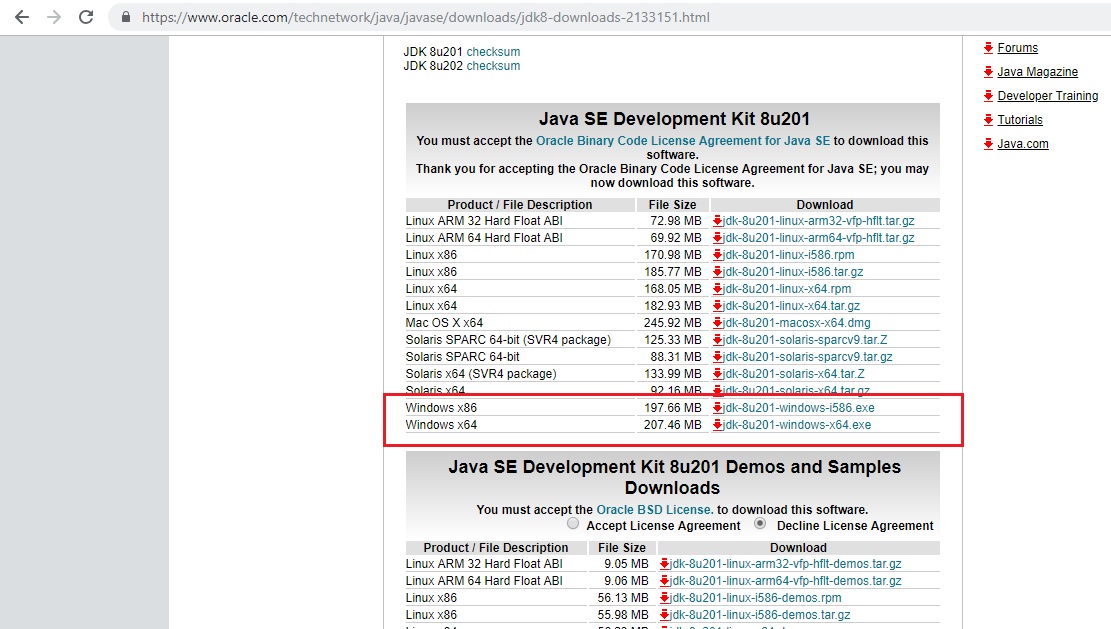Image resolution: width=1111 pixels, height=629 pixels.
Task: Select Accept License Agreement radio button
Action: click(x=573, y=524)
